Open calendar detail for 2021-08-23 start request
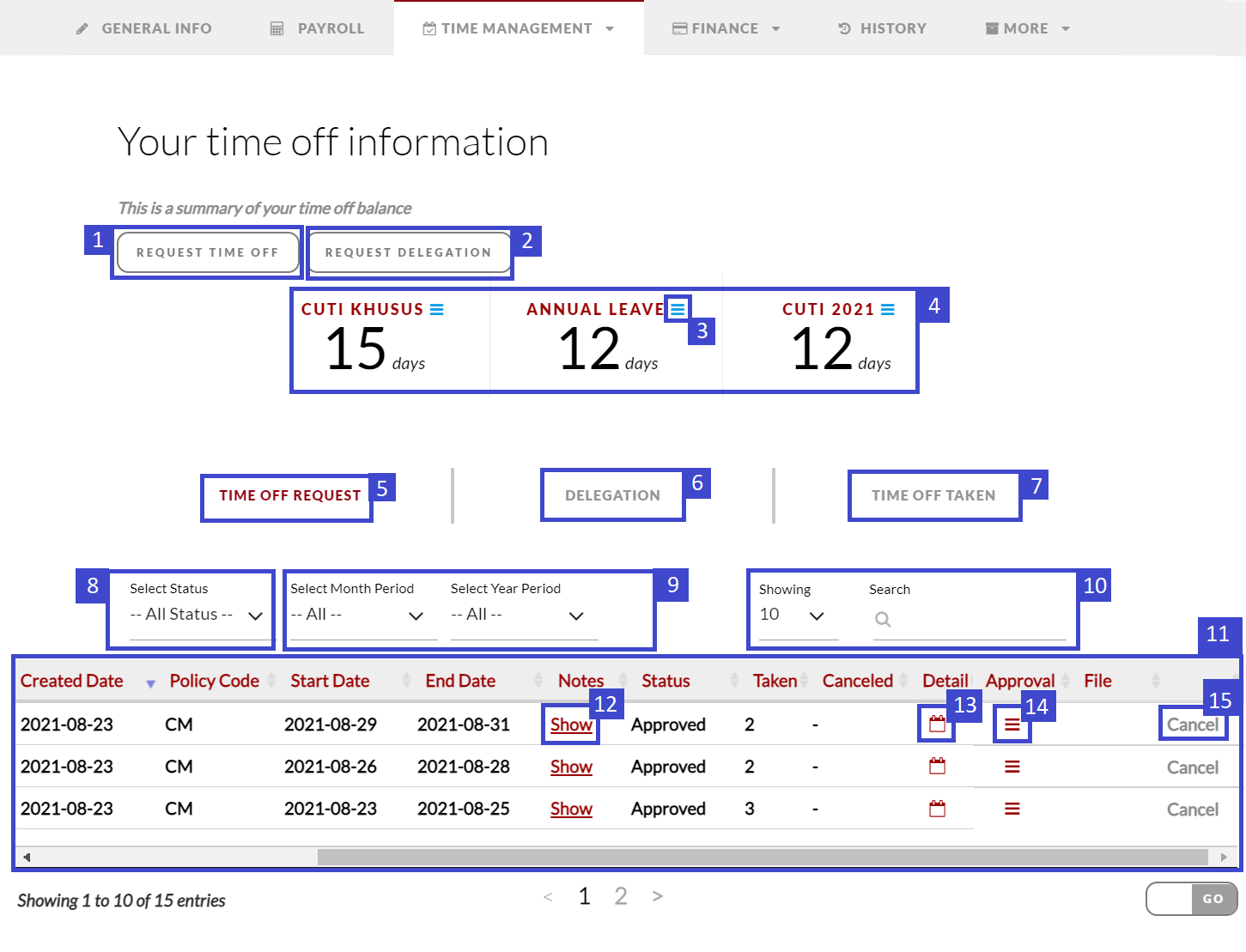Screen dimensions: 1246x952 click(937, 809)
